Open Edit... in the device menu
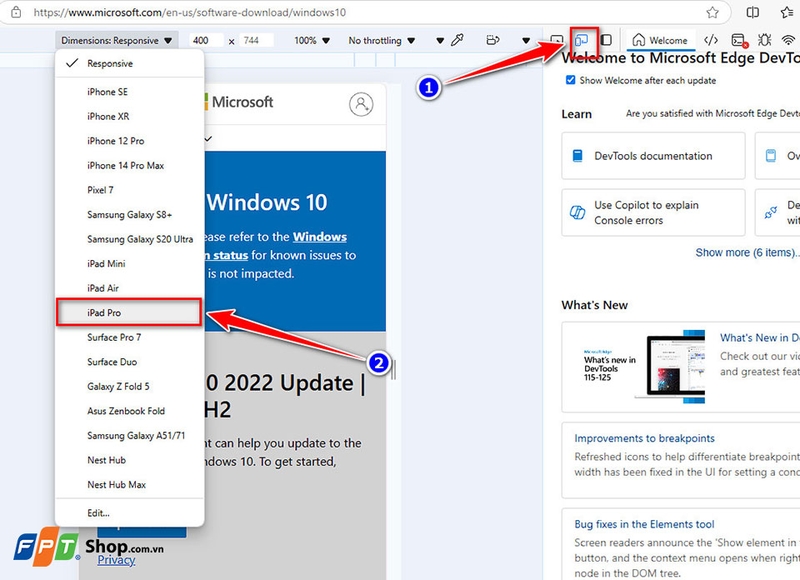800x580 pixels. (x=130, y=513)
